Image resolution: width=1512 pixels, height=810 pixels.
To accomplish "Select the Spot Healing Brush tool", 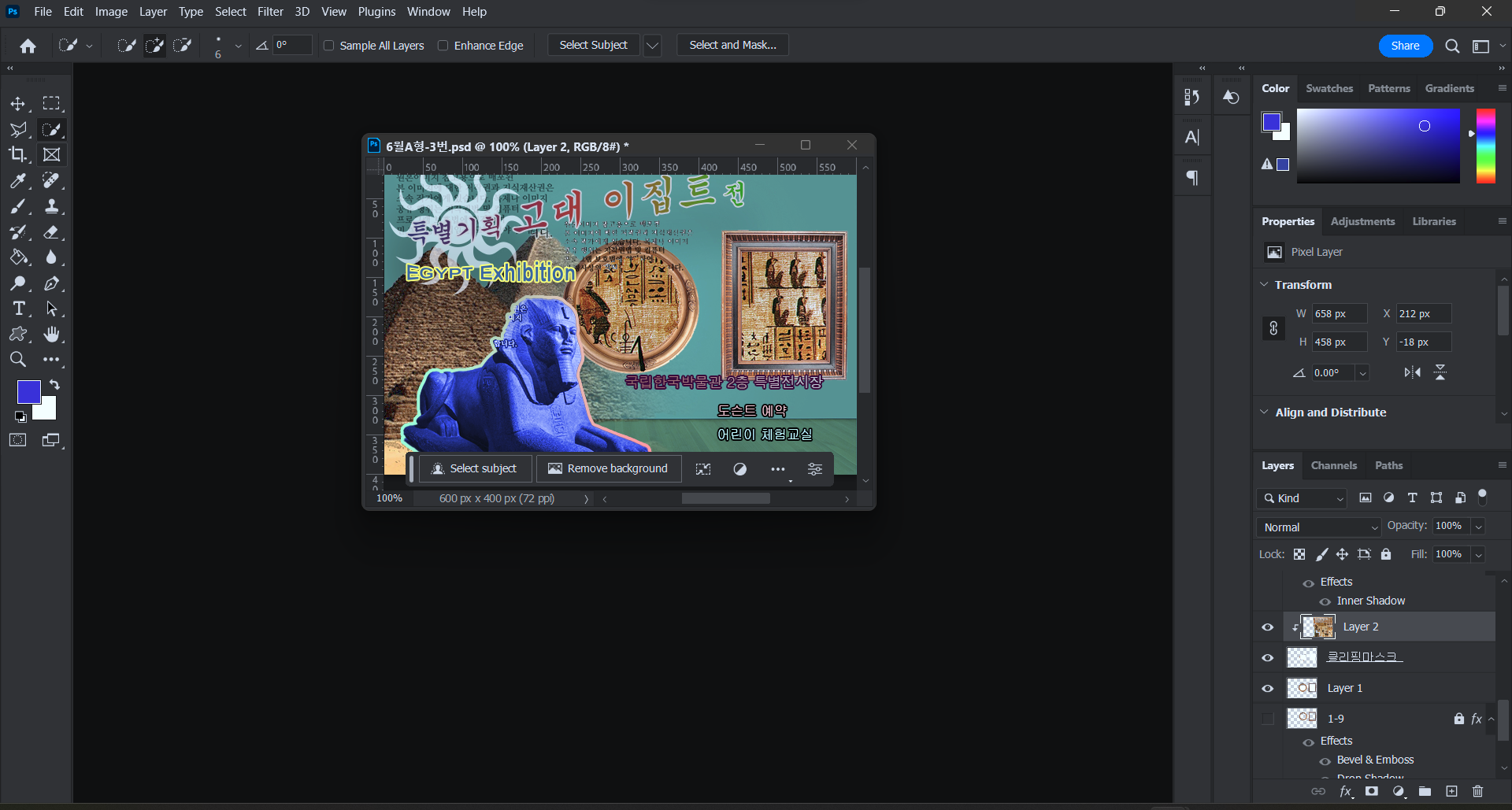I will (51, 181).
